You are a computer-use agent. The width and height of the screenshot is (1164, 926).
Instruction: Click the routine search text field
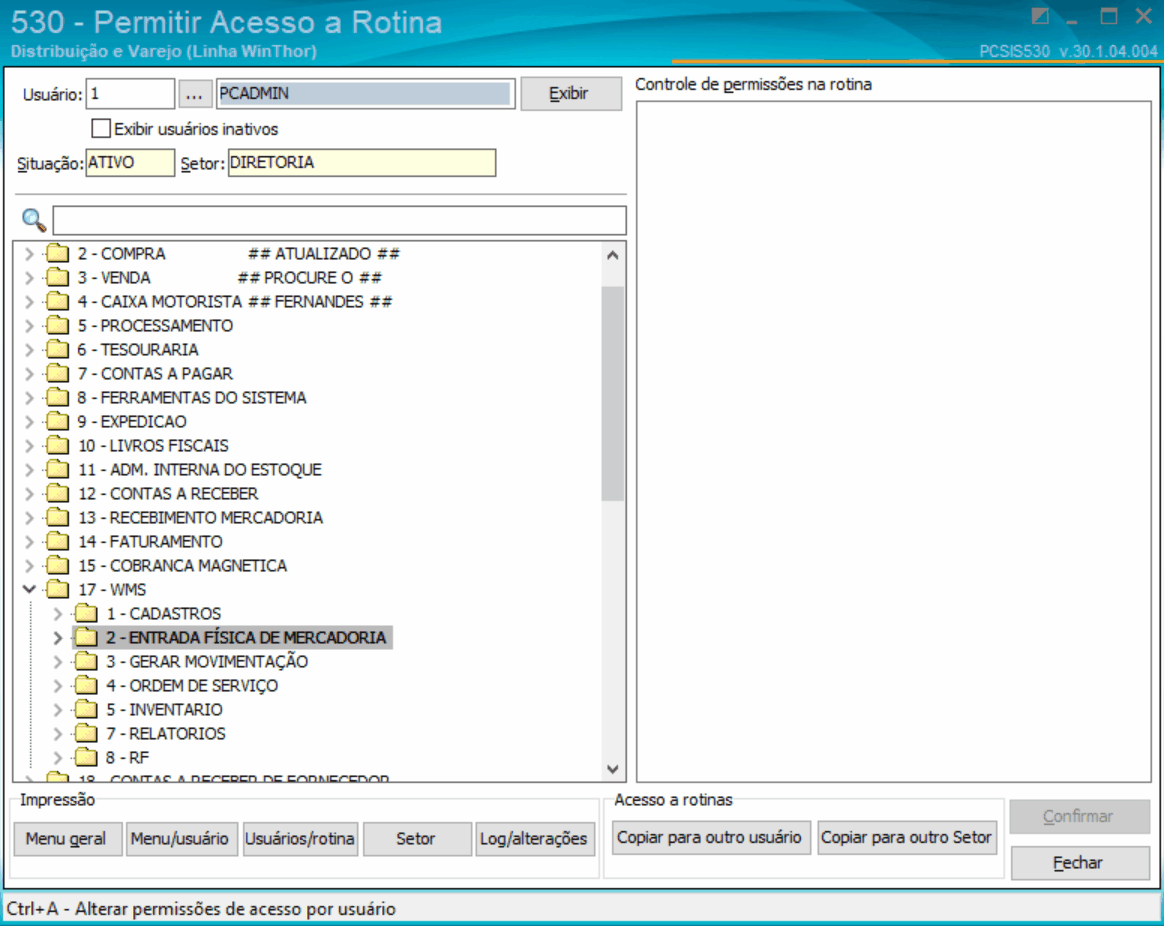tap(339, 221)
